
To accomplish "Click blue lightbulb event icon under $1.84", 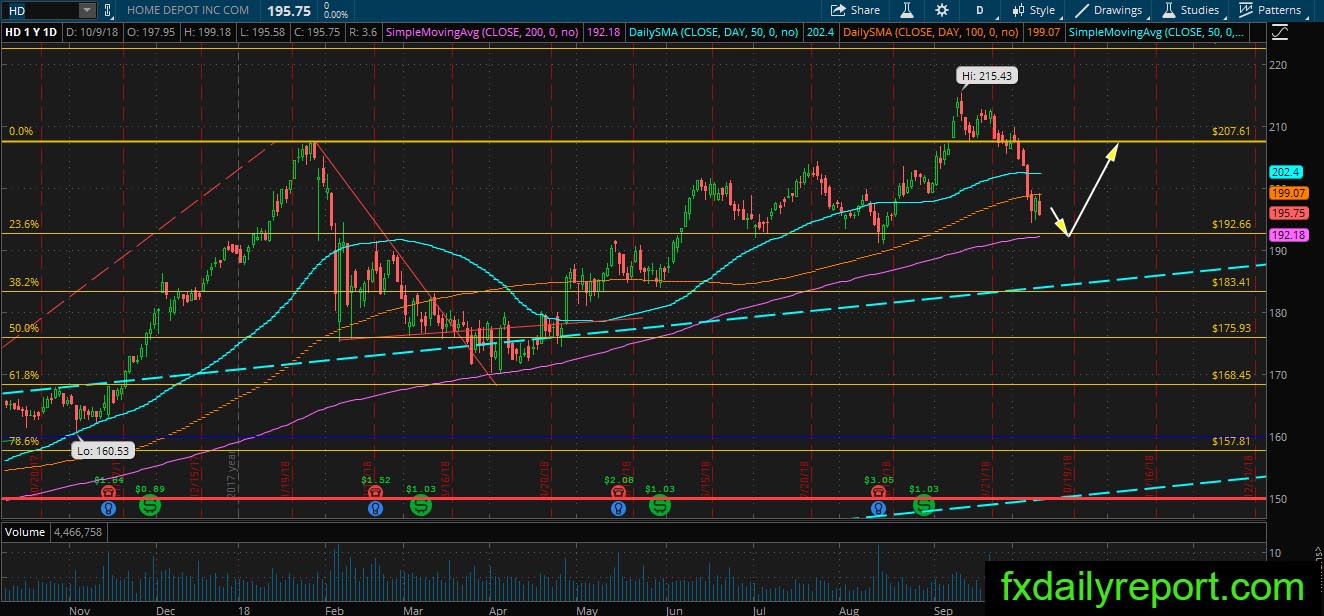I will [x=108, y=507].
